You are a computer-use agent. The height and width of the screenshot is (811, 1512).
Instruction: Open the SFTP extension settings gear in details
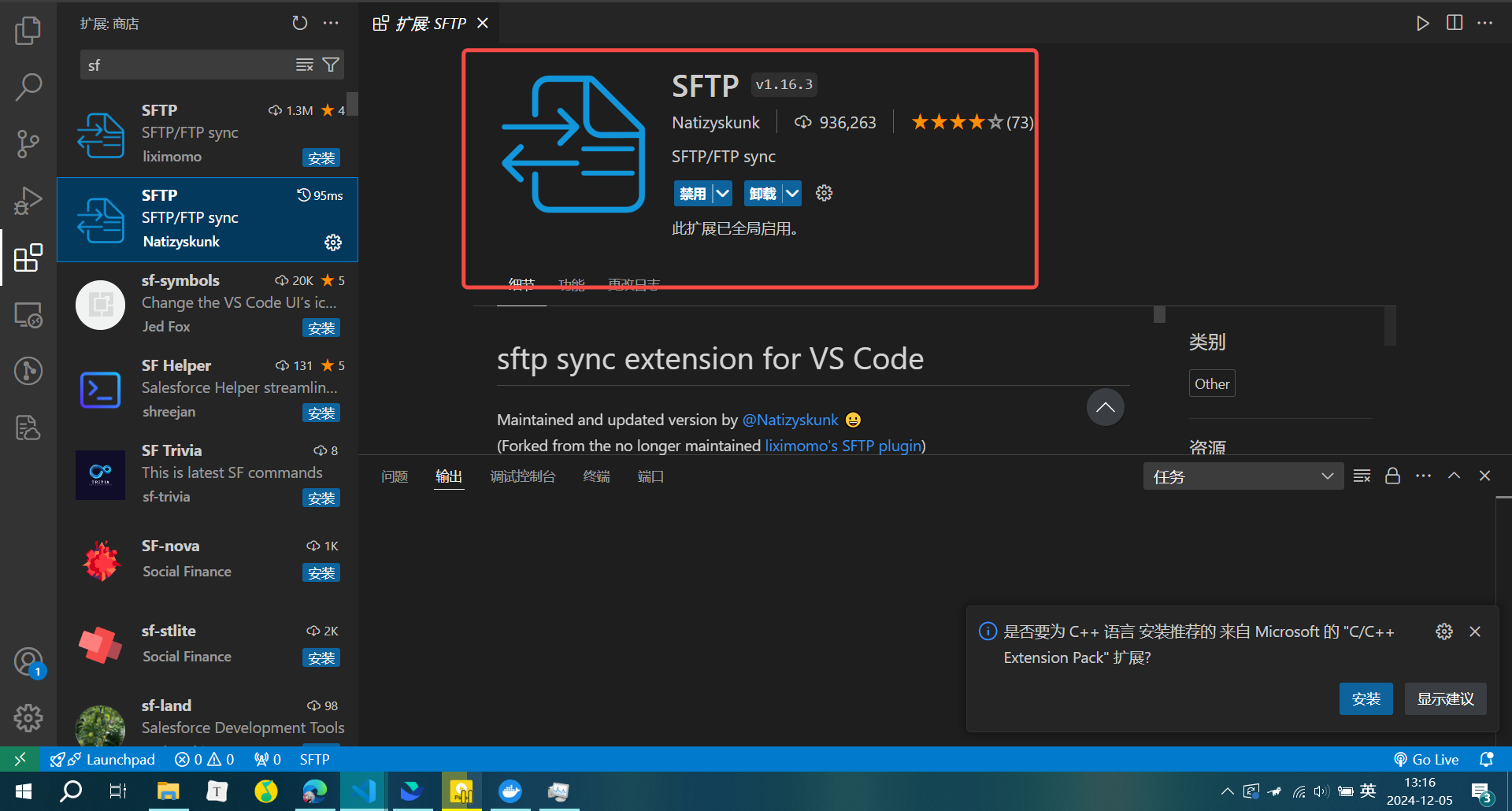tap(824, 193)
